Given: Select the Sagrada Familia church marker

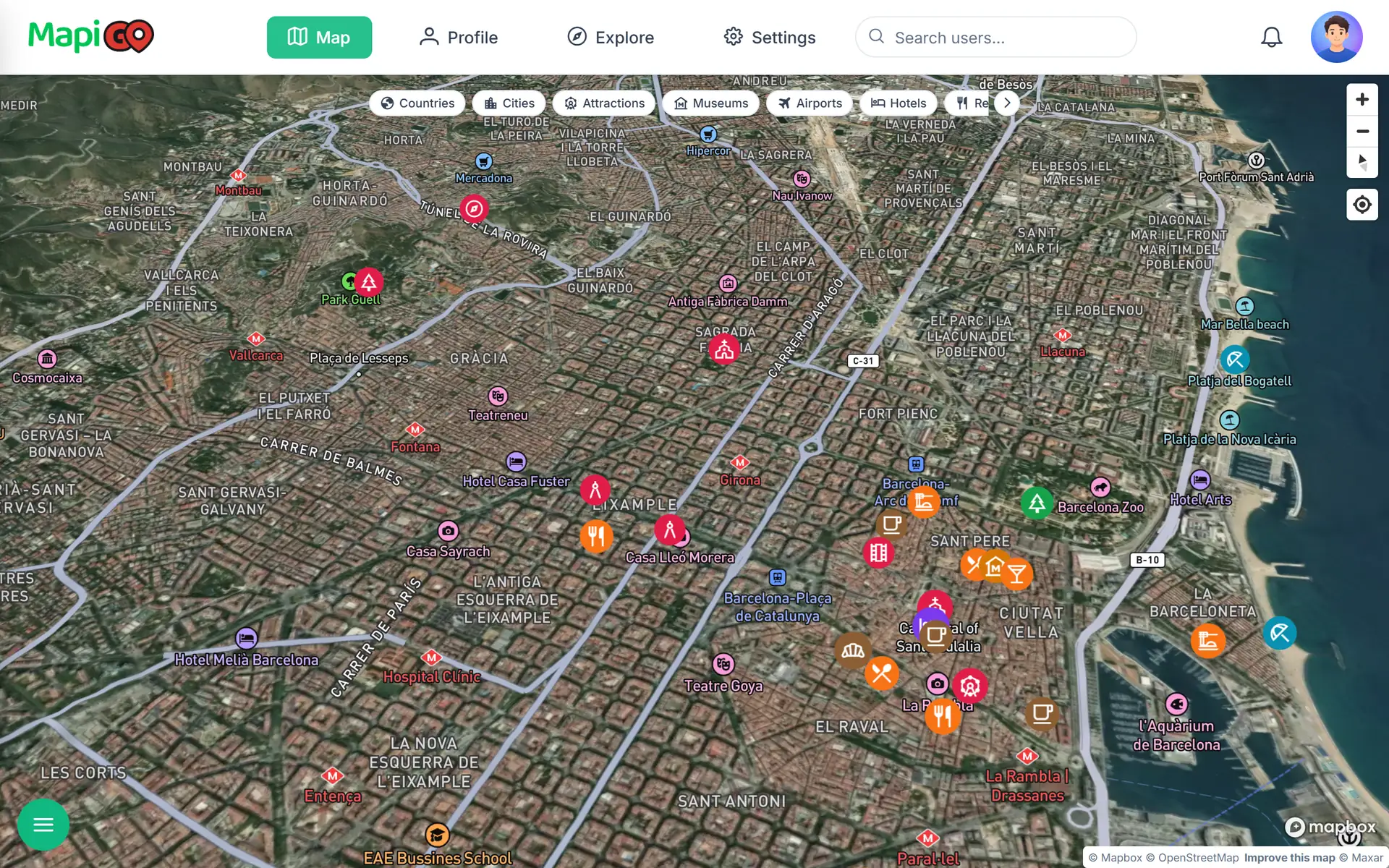Looking at the screenshot, I should [723, 349].
